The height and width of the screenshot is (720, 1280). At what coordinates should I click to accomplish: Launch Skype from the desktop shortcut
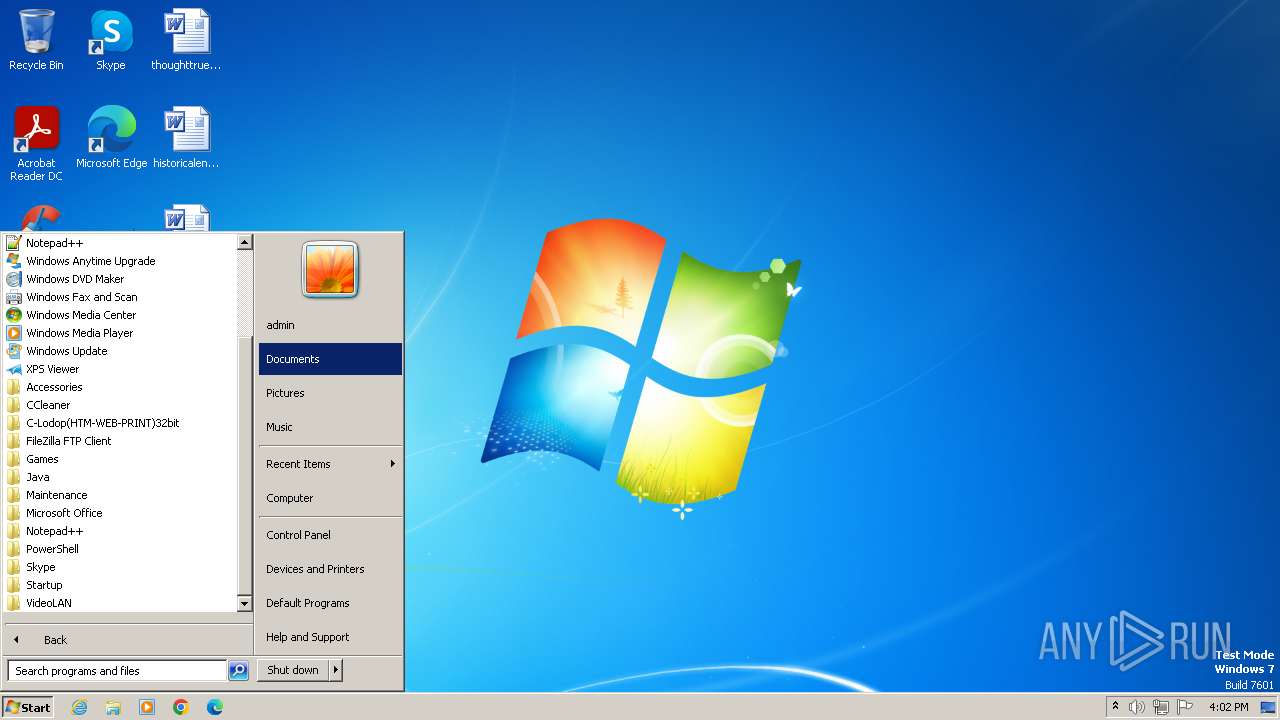(110, 40)
